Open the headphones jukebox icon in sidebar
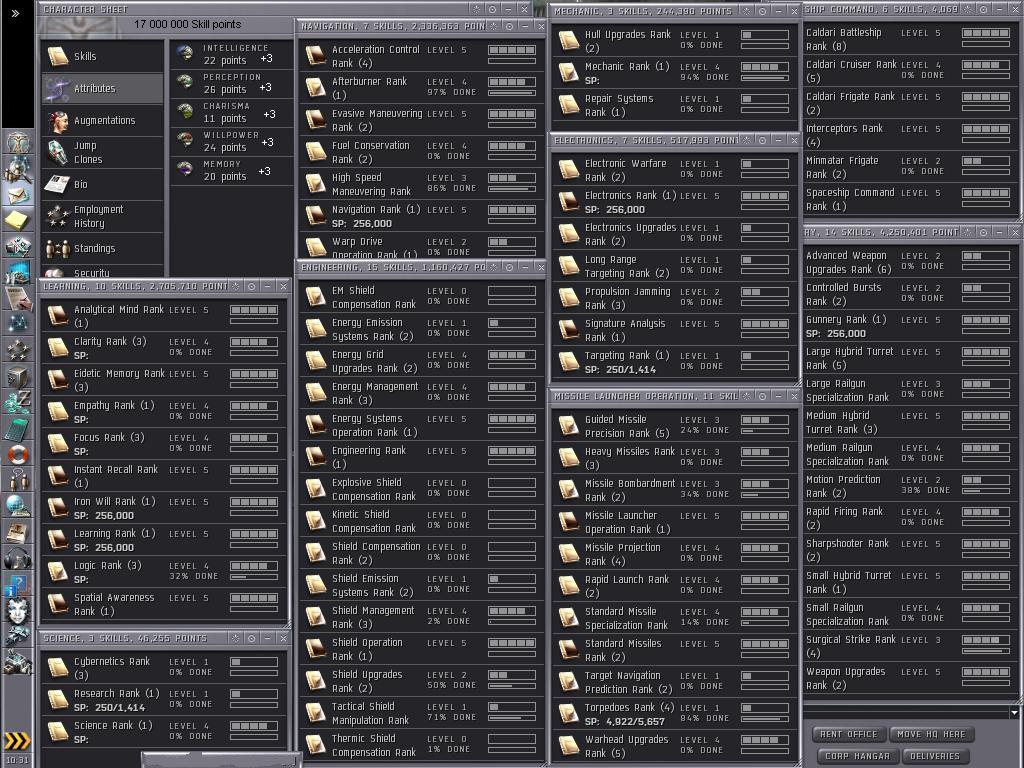Image resolution: width=1024 pixels, height=768 pixels. (x=18, y=559)
